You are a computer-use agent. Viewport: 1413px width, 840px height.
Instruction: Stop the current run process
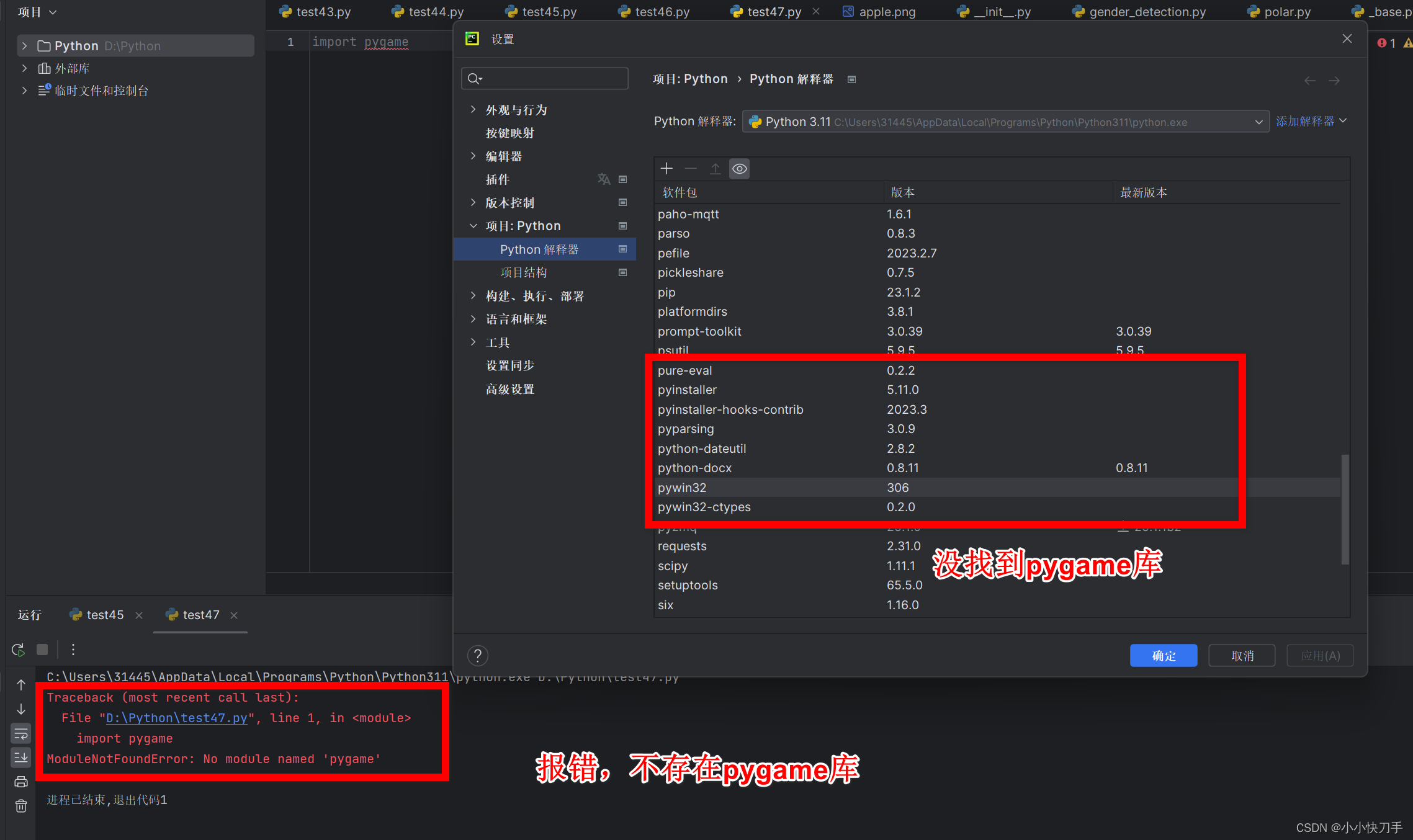point(42,650)
